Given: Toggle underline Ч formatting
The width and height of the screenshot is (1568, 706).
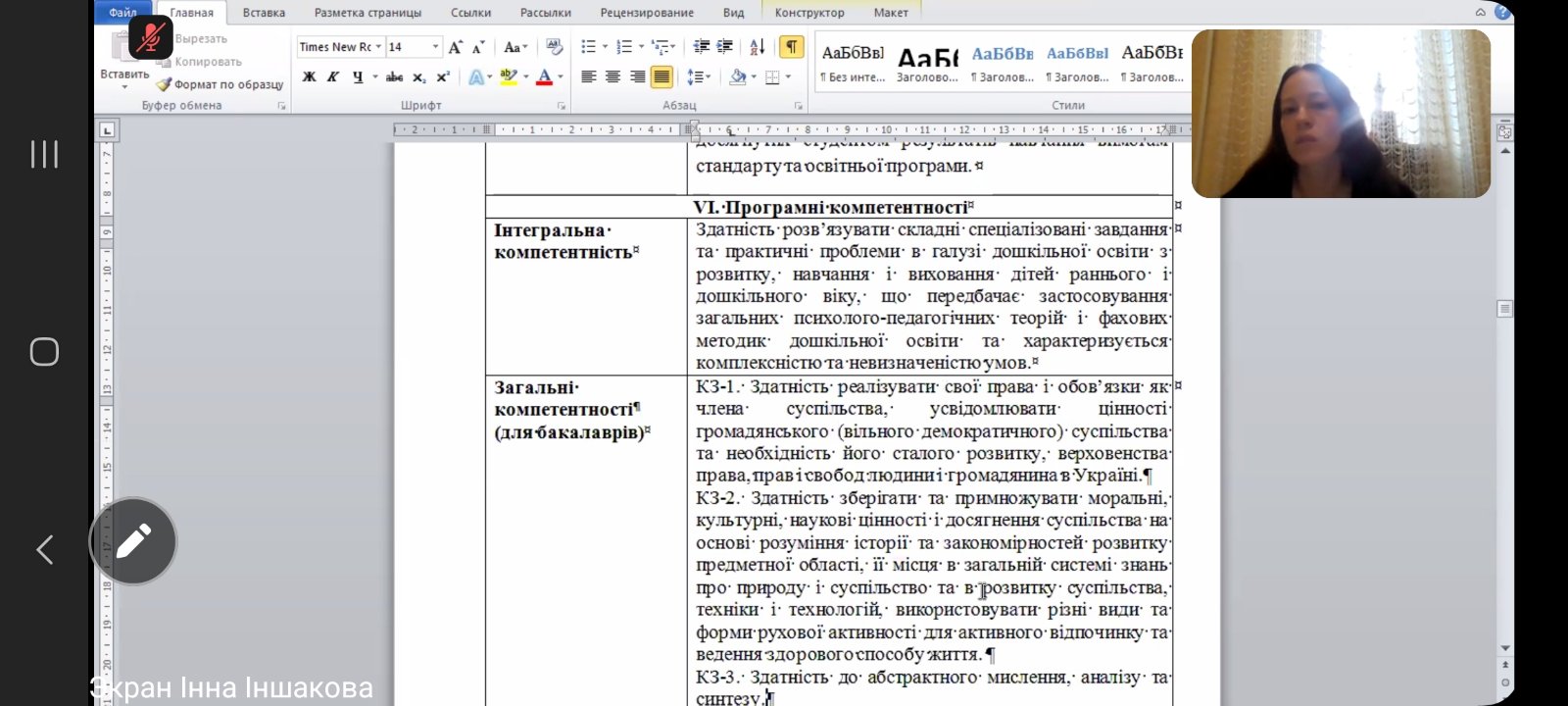Looking at the screenshot, I should [x=358, y=76].
